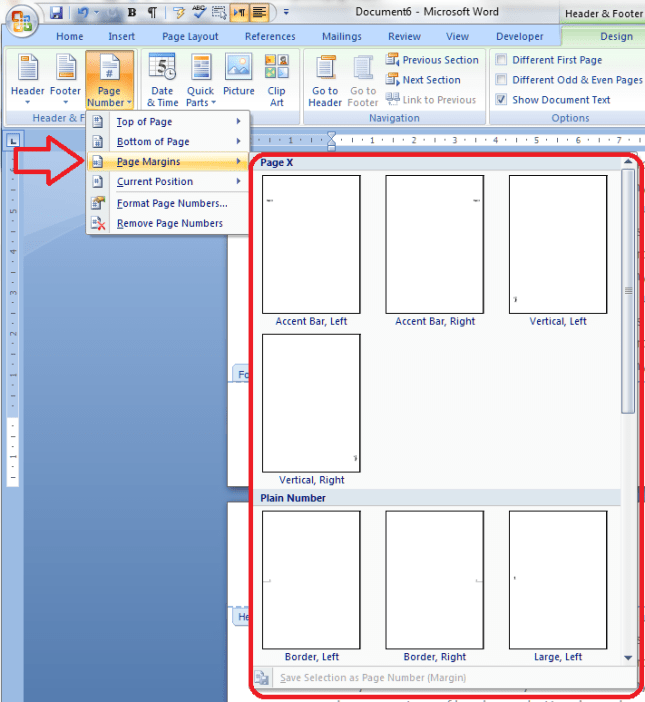
Task: Open the Mailings tab
Action: click(x=342, y=36)
